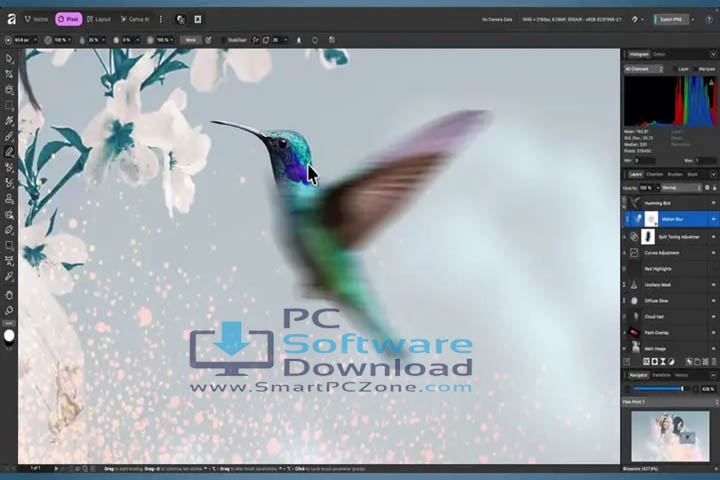The height and width of the screenshot is (480, 720).
Task: Click the Motion Blur mask thumbnail
Action: pos(651,219)
